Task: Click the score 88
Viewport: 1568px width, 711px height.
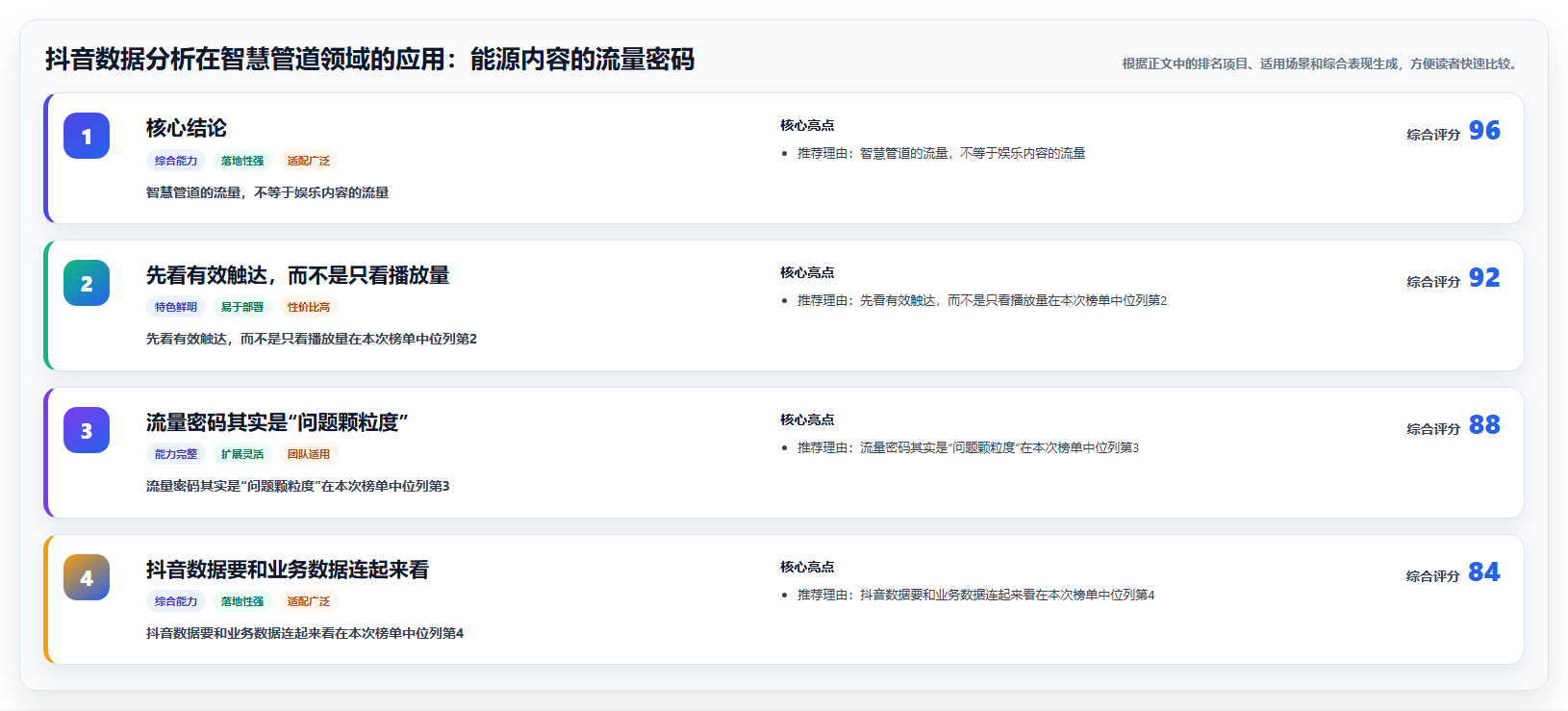Action: point(1484,424)
